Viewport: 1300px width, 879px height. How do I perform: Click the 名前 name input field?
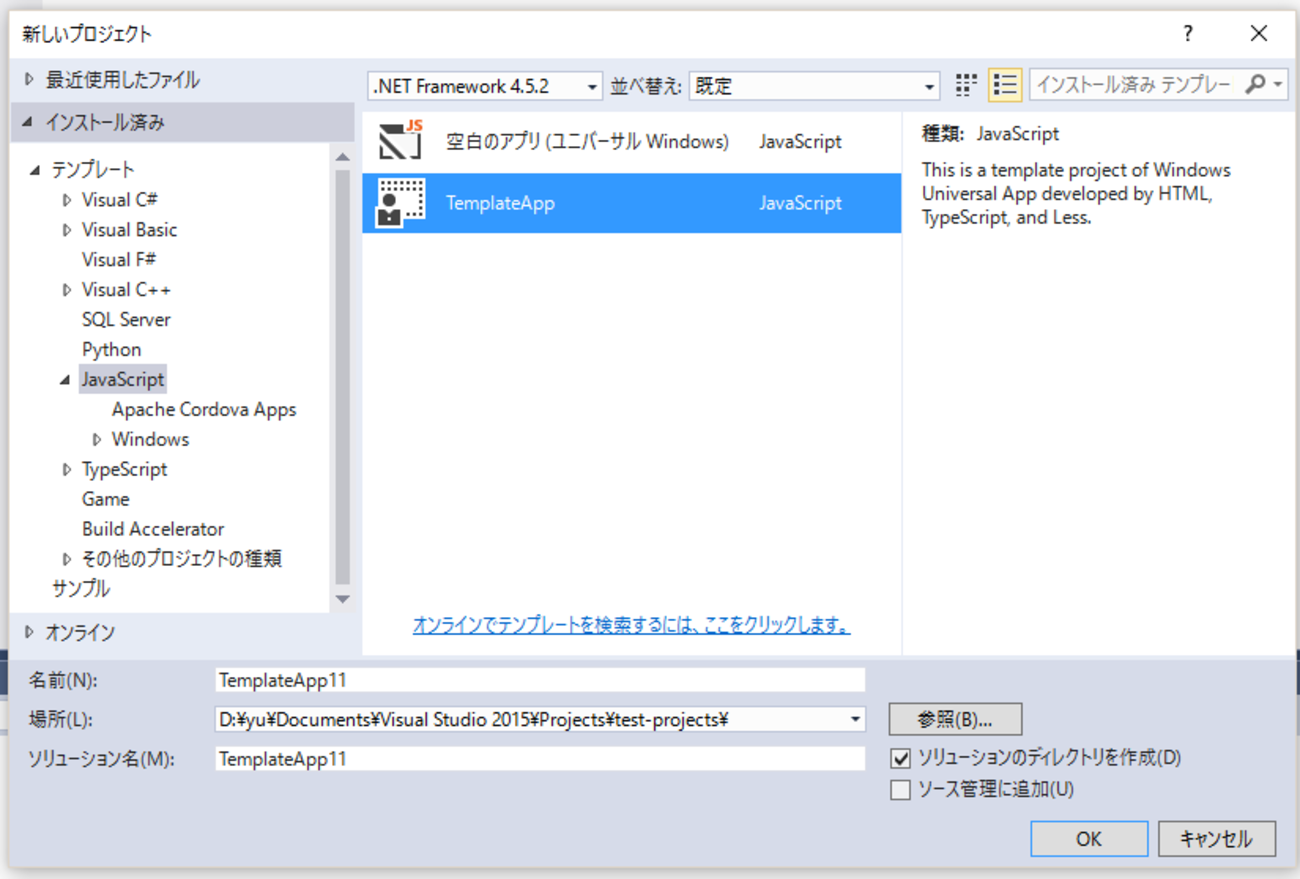pyautogui.click(x=540, y=680)
